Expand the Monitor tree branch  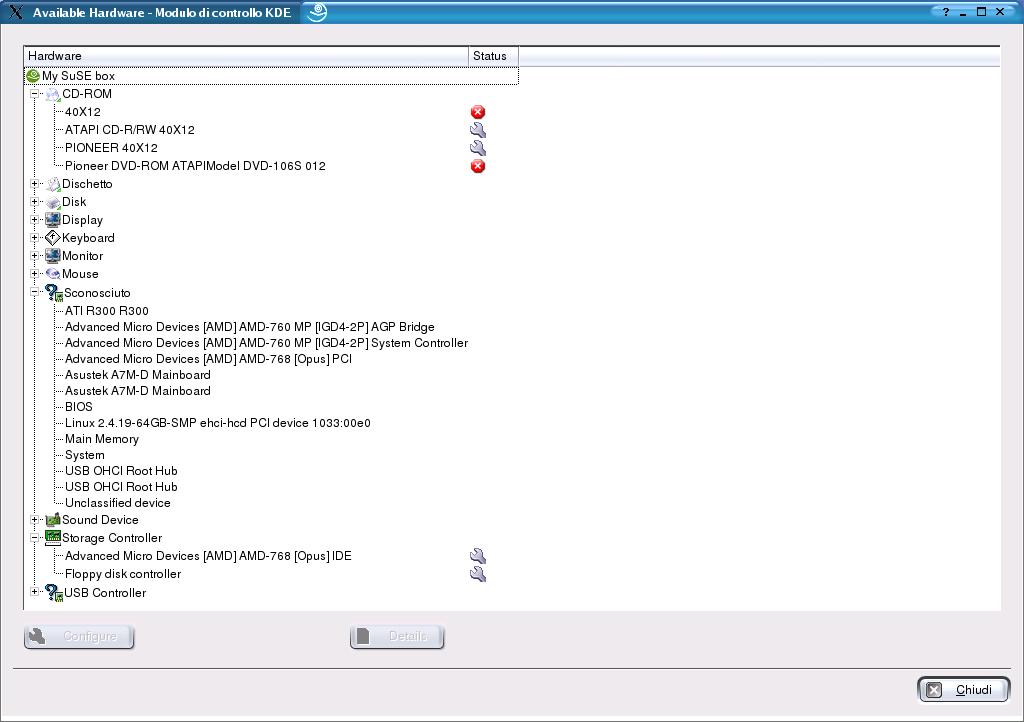35,256
